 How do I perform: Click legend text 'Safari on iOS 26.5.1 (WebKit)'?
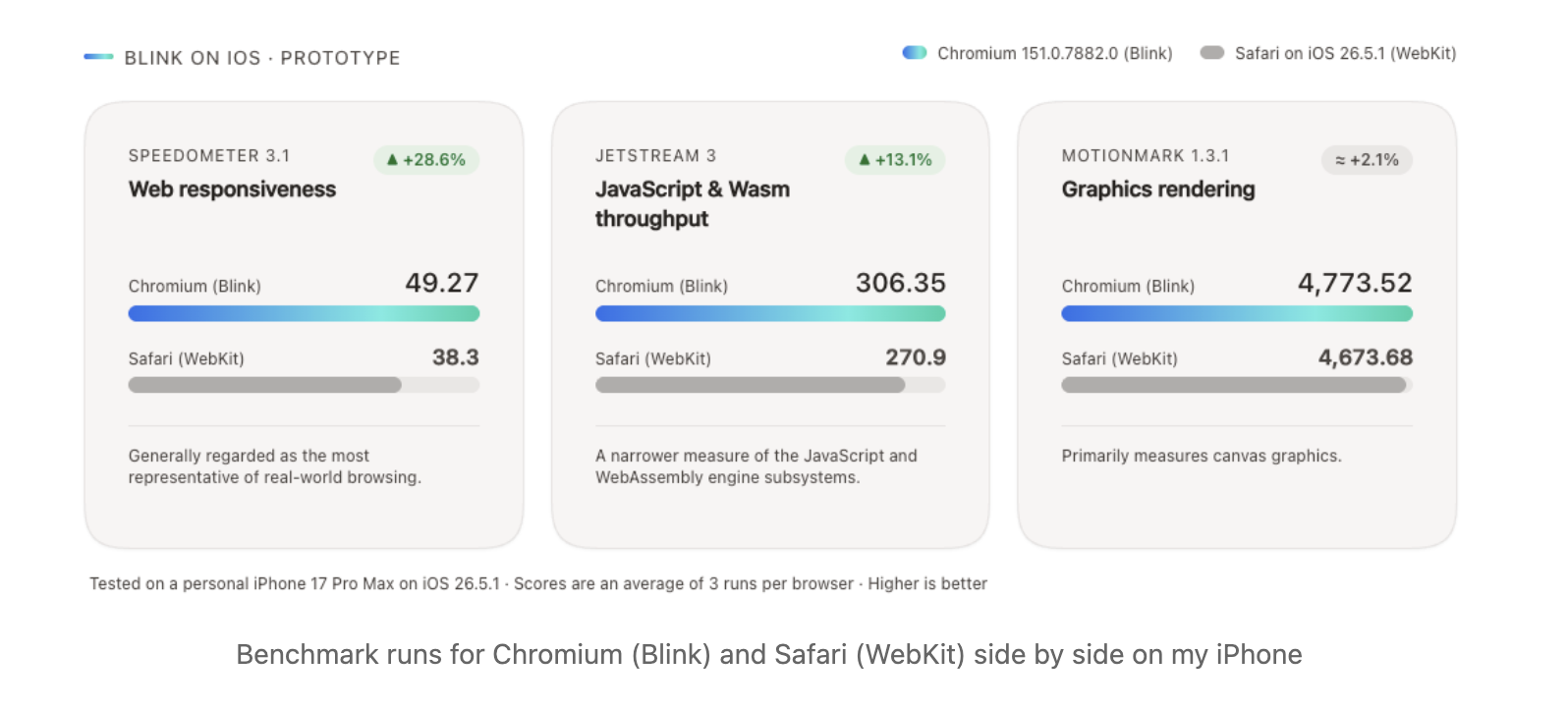[x=1345, y=53]
